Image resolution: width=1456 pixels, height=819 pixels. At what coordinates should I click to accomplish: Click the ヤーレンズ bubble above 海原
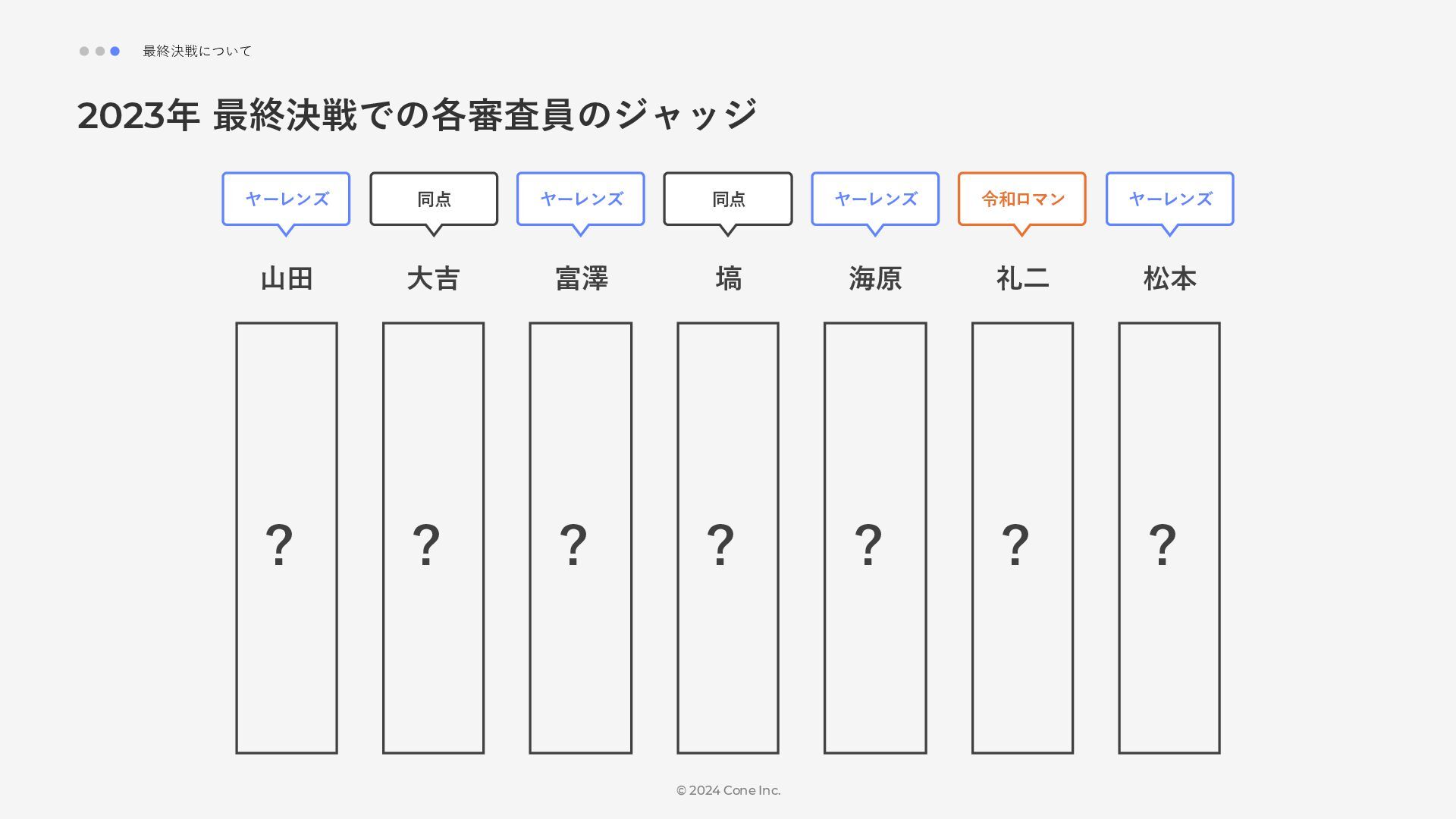(875, 199)
